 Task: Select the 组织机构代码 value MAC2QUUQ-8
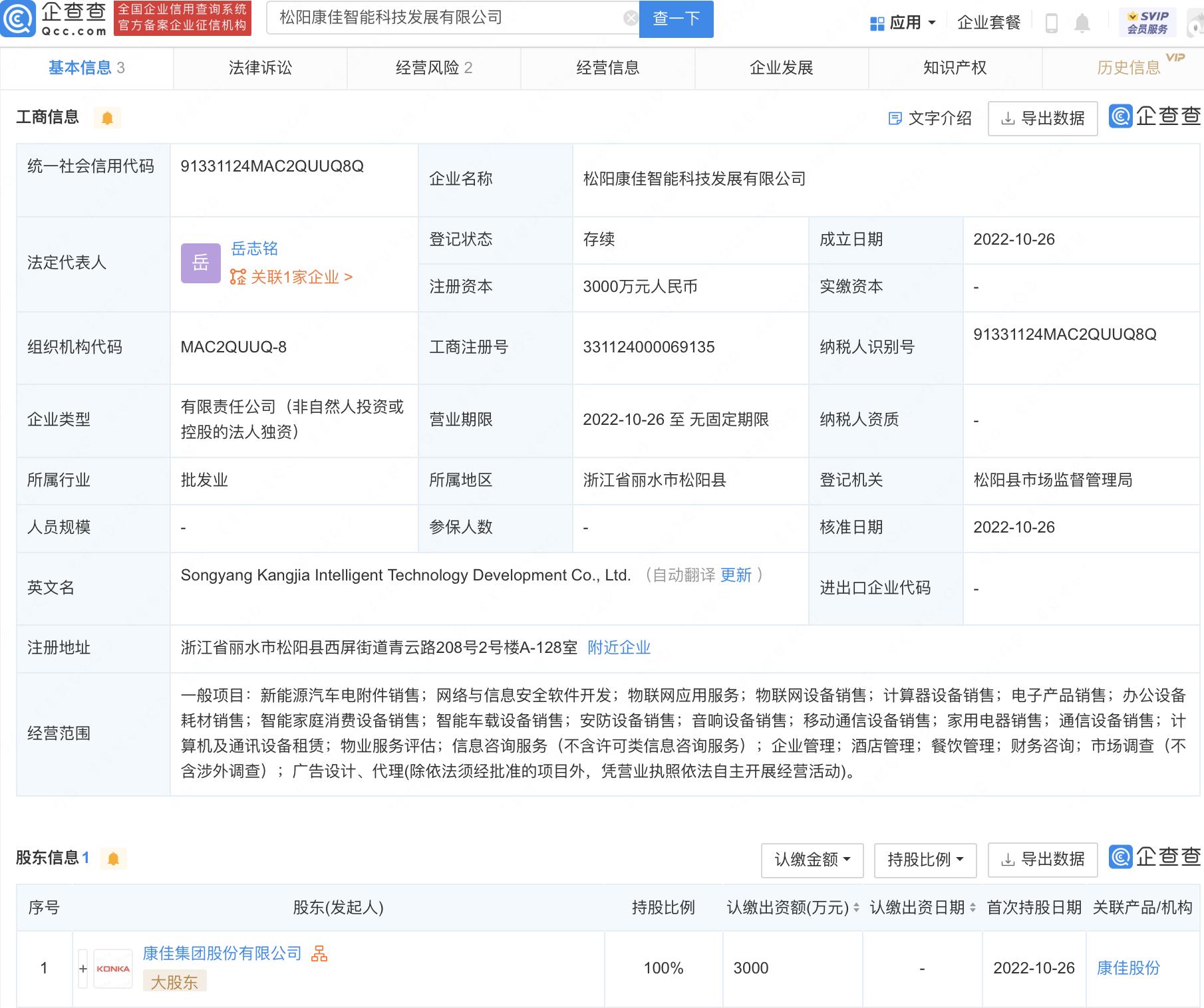pos(233,347)
